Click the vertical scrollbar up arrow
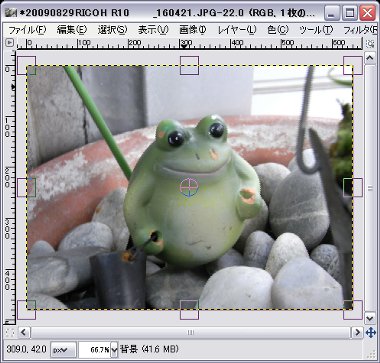The height and width of the screenshot is (363, 380). click(370, 58)
